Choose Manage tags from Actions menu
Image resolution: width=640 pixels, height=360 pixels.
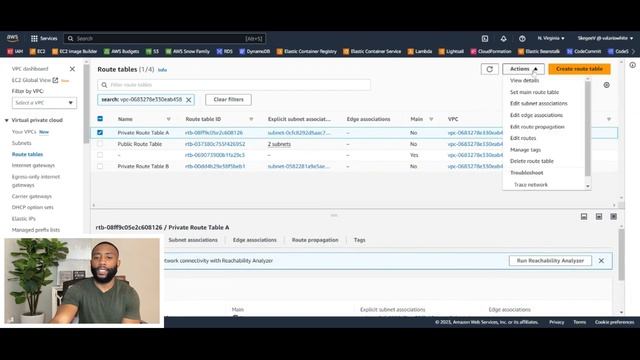(525, 150)
